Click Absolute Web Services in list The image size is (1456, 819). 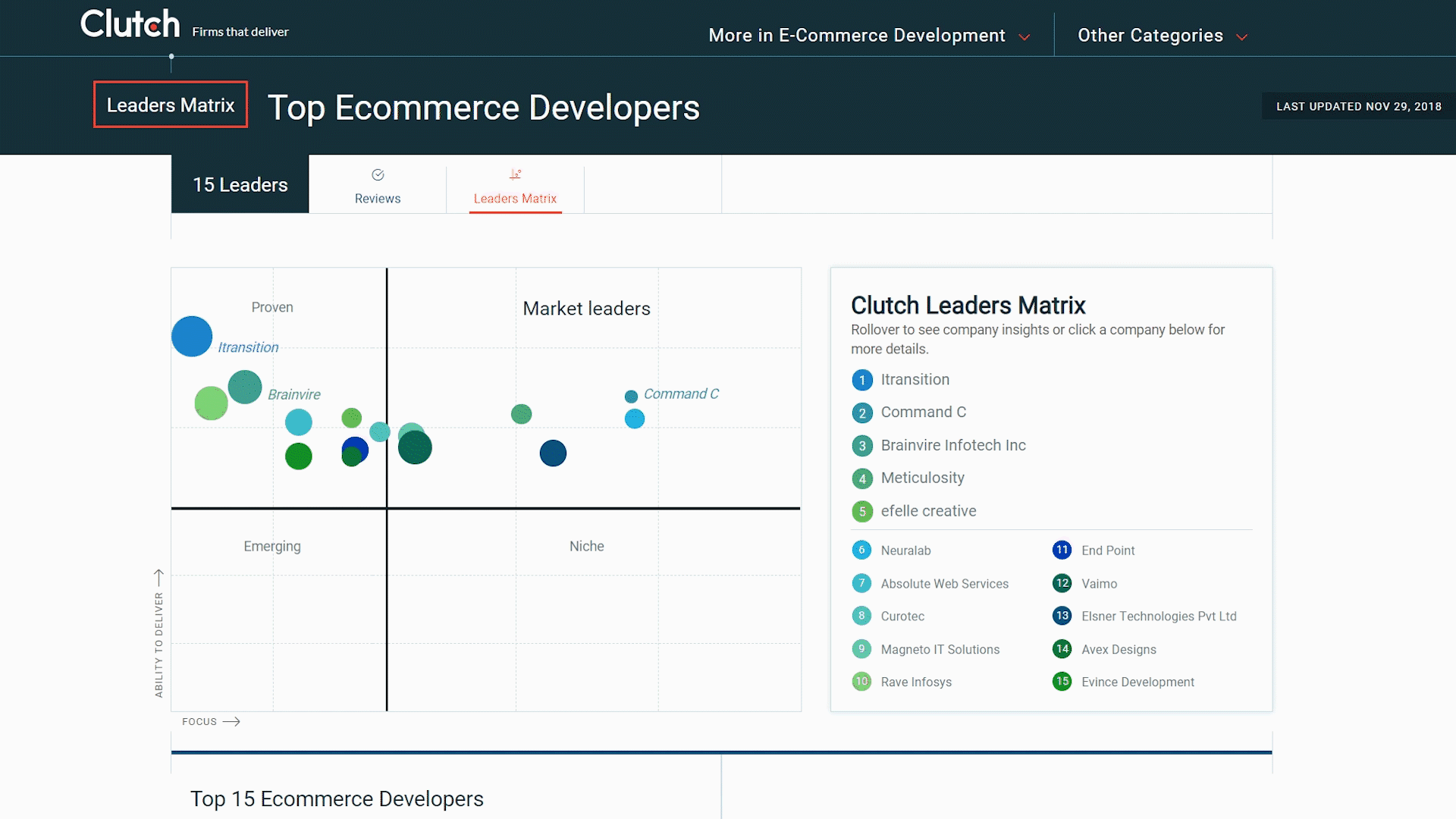coord(944,584)
